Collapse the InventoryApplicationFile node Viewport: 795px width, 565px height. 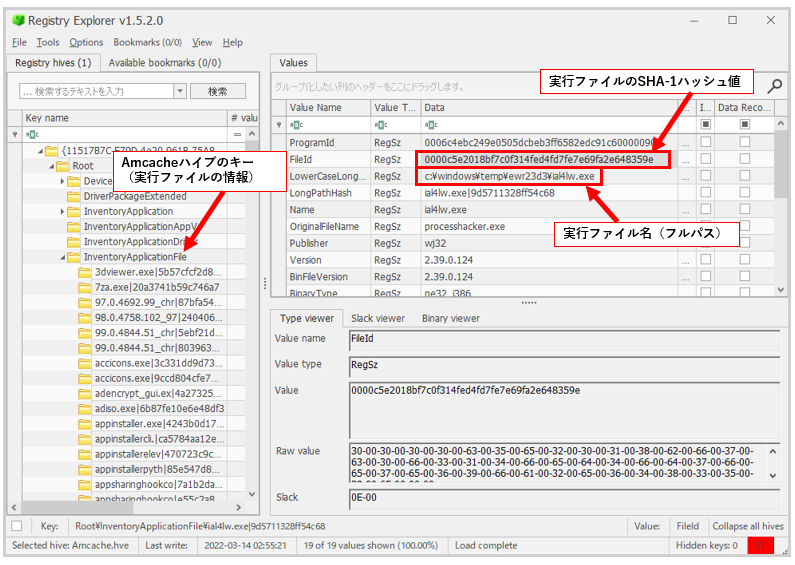pos(63,257)
